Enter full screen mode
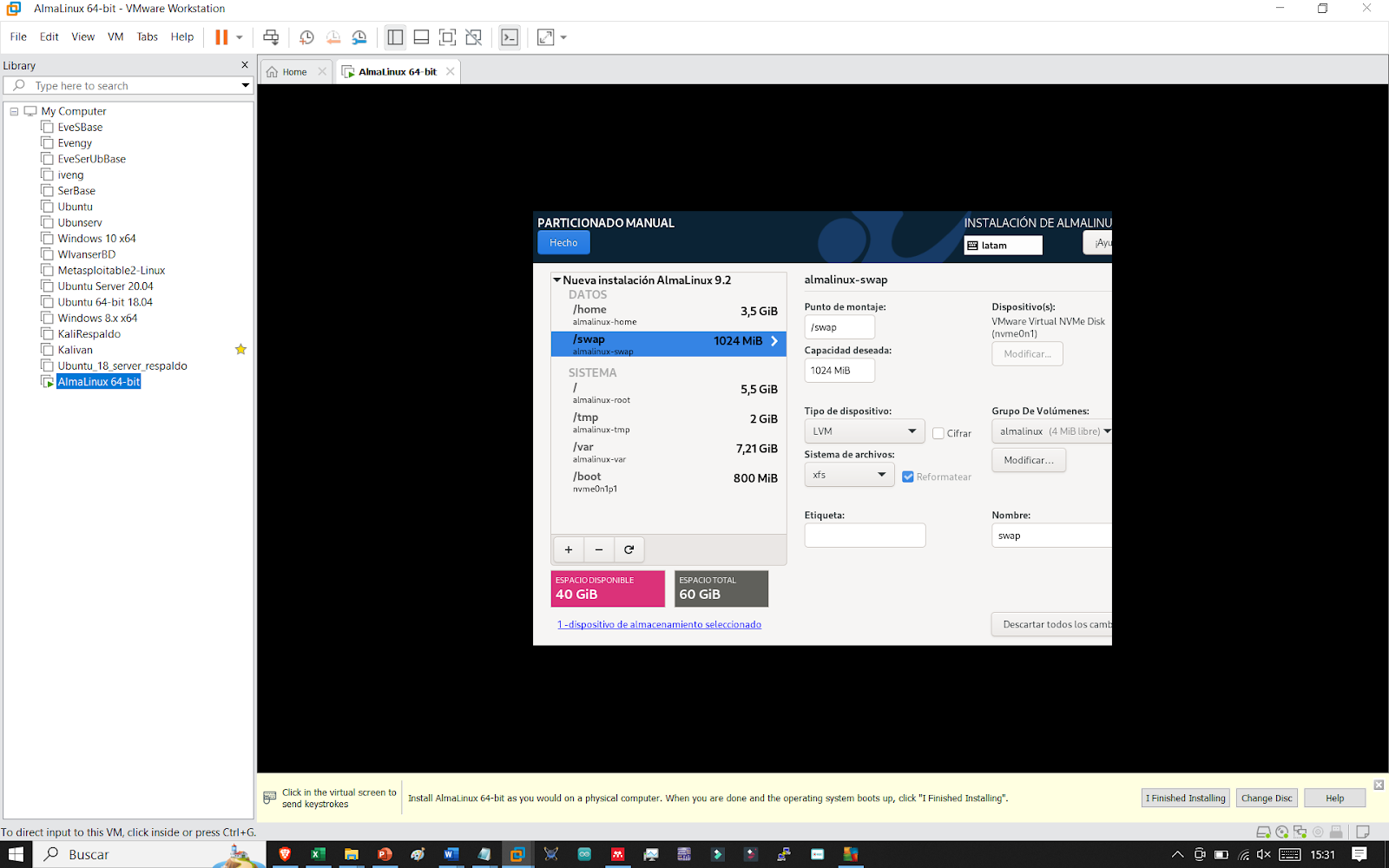Viewport: 1389px width, 868px height. tap(447, 37)
